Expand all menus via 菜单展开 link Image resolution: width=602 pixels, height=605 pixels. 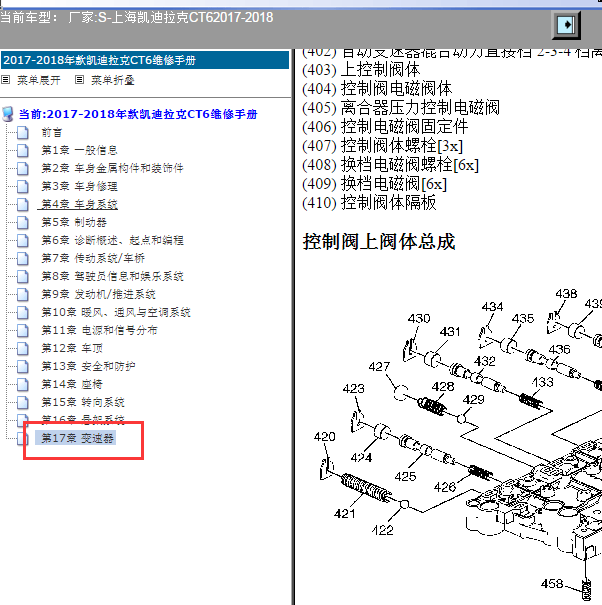tap(39, 80)
